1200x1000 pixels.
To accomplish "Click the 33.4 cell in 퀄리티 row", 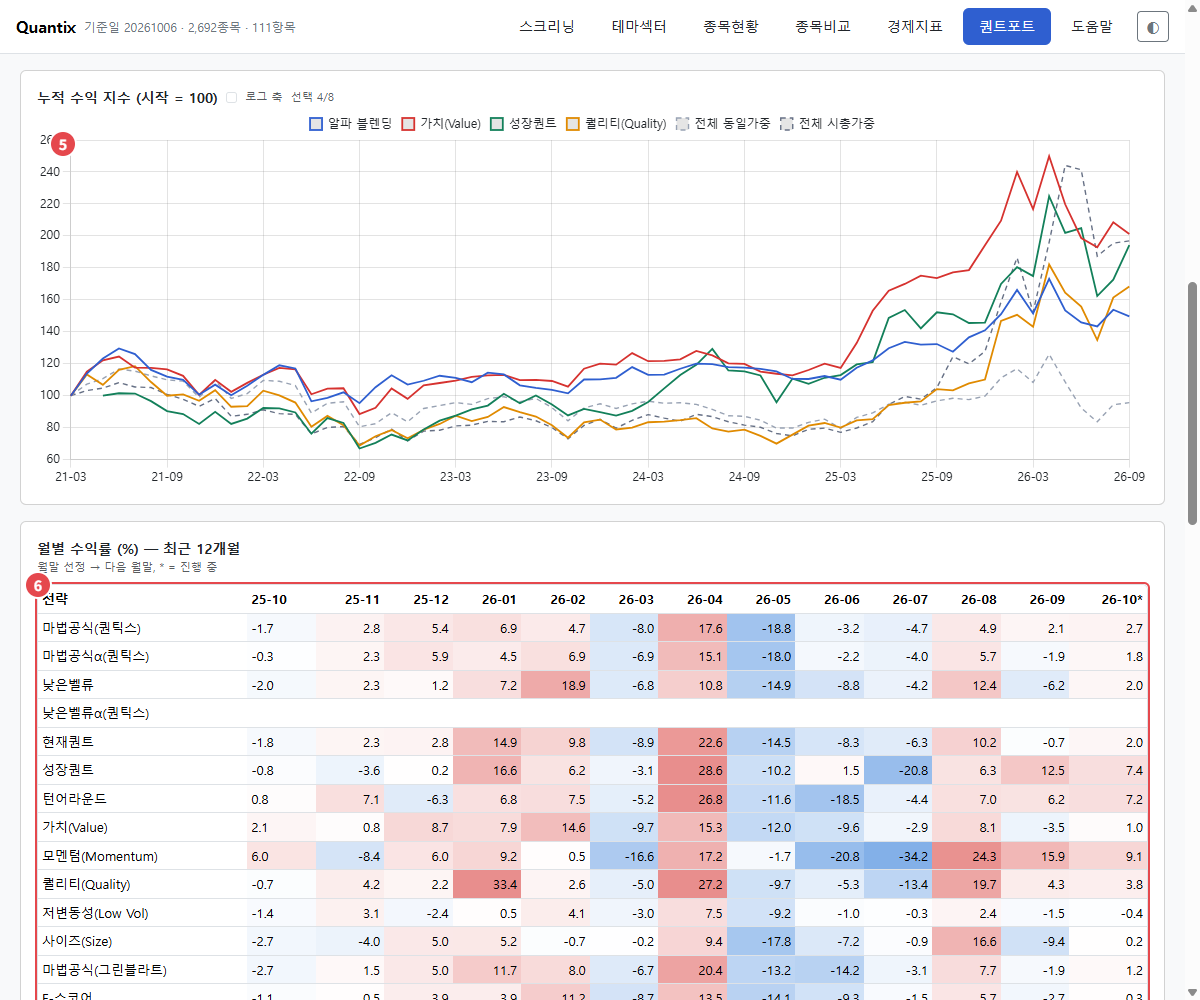I will tap(487, 884).
